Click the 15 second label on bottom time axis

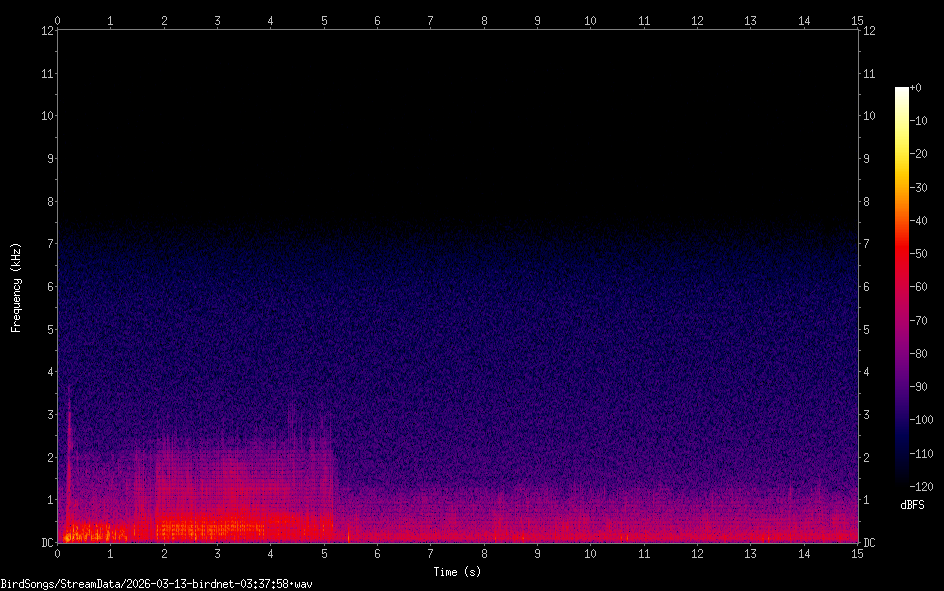[856, 553]
